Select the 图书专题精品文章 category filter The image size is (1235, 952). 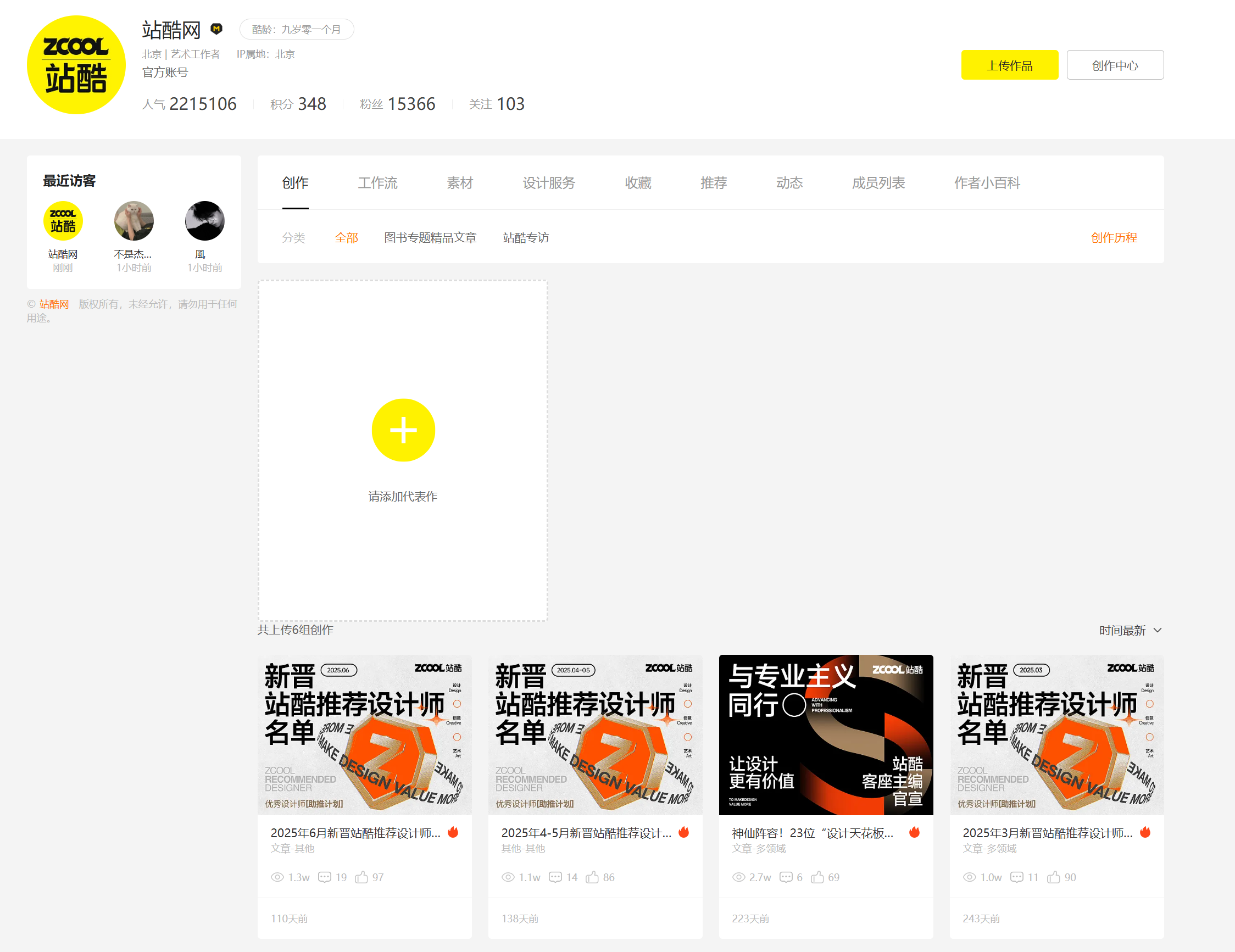point(430,237)
